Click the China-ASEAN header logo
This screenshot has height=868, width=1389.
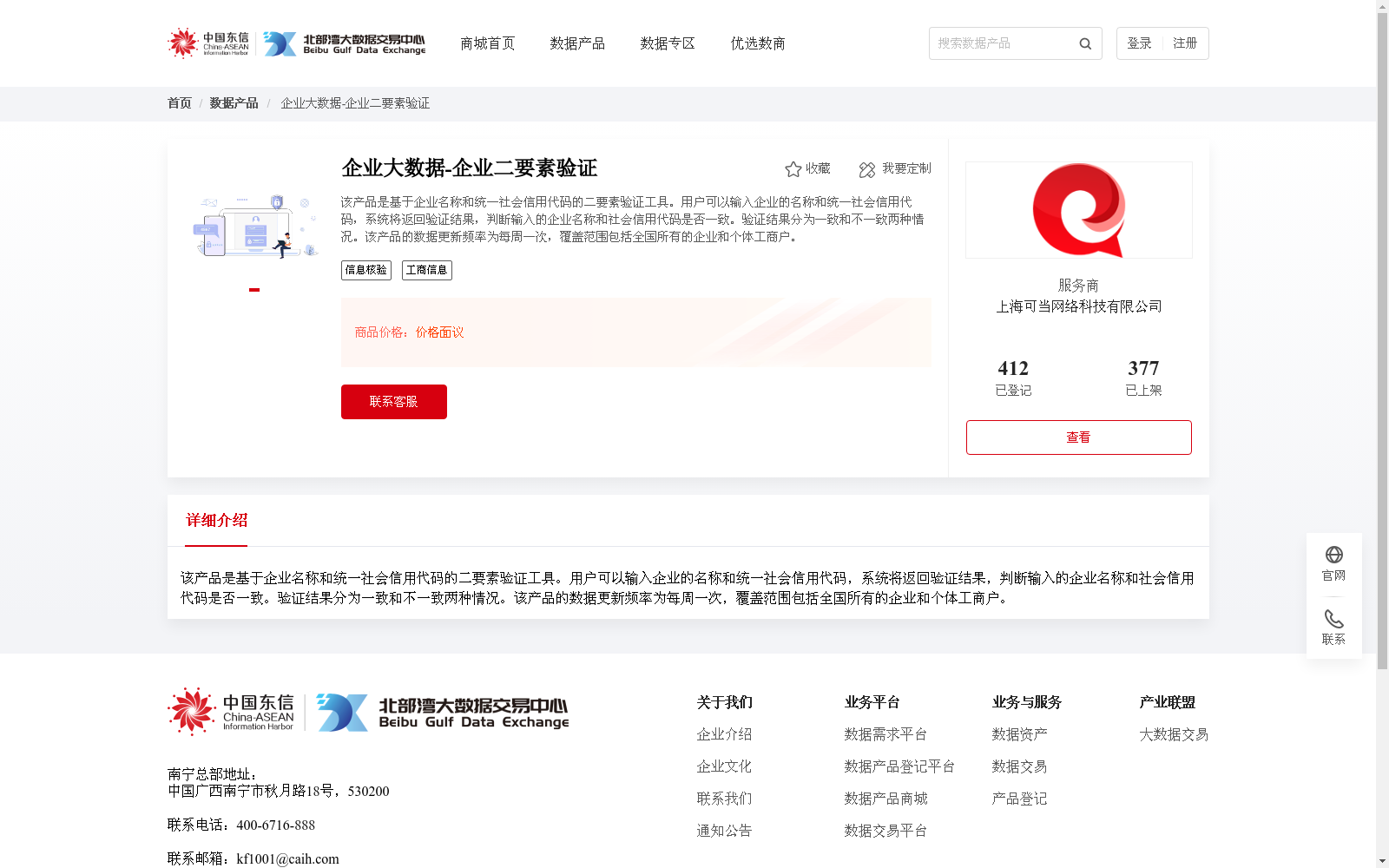(x=208, y=43)
